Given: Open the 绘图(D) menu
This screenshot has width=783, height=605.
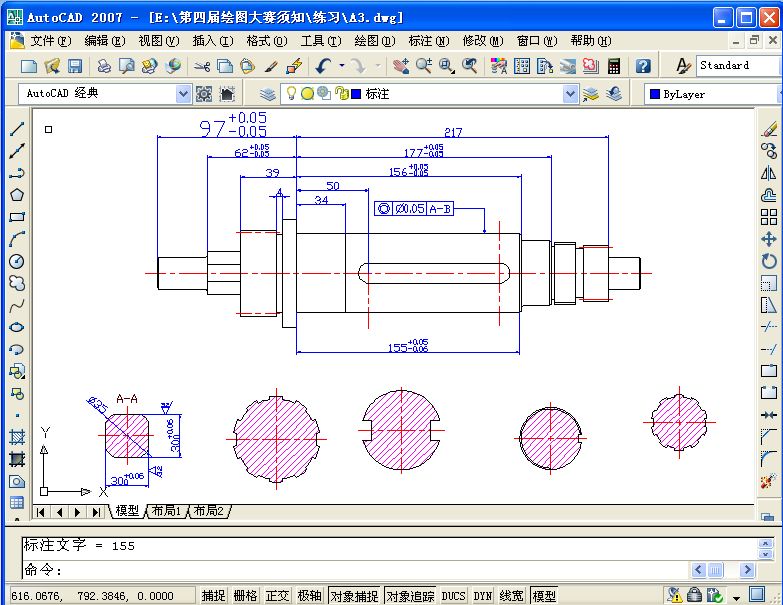Looking at the screenshot, I should coord(375,40).
